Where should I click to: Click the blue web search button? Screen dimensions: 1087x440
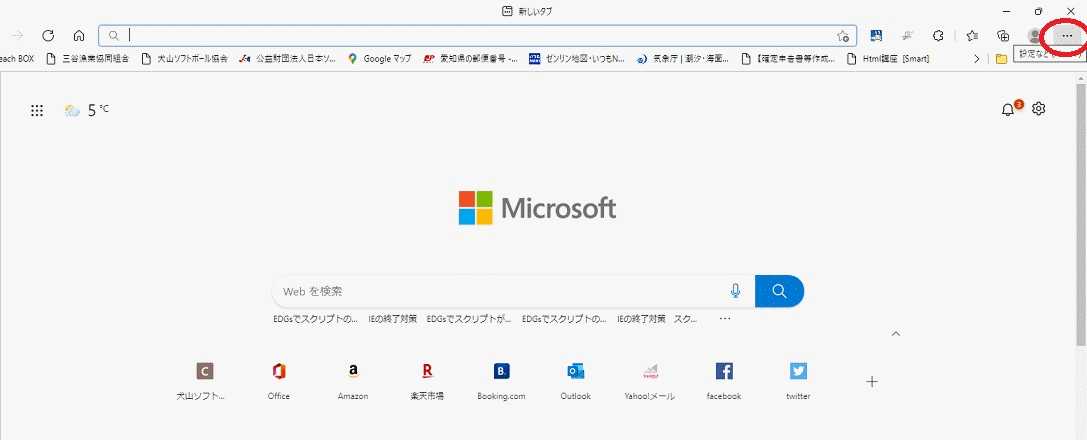[x=779, y=291]
